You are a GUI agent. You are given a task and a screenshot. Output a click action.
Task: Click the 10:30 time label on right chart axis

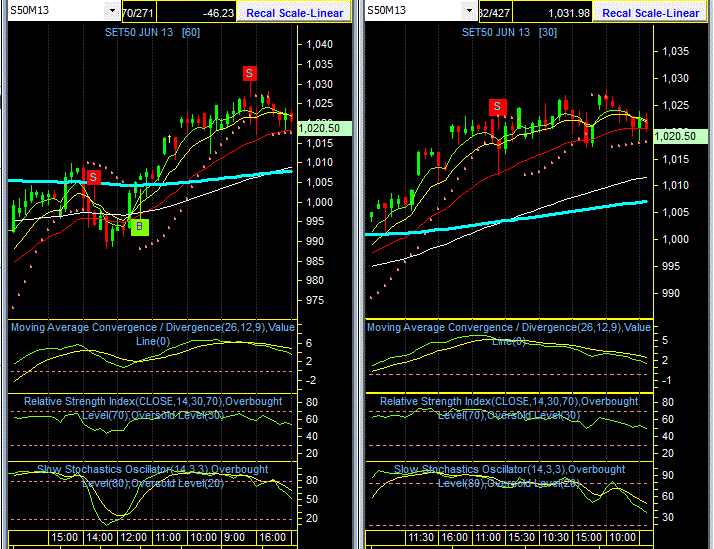click(x=555, y=537)
